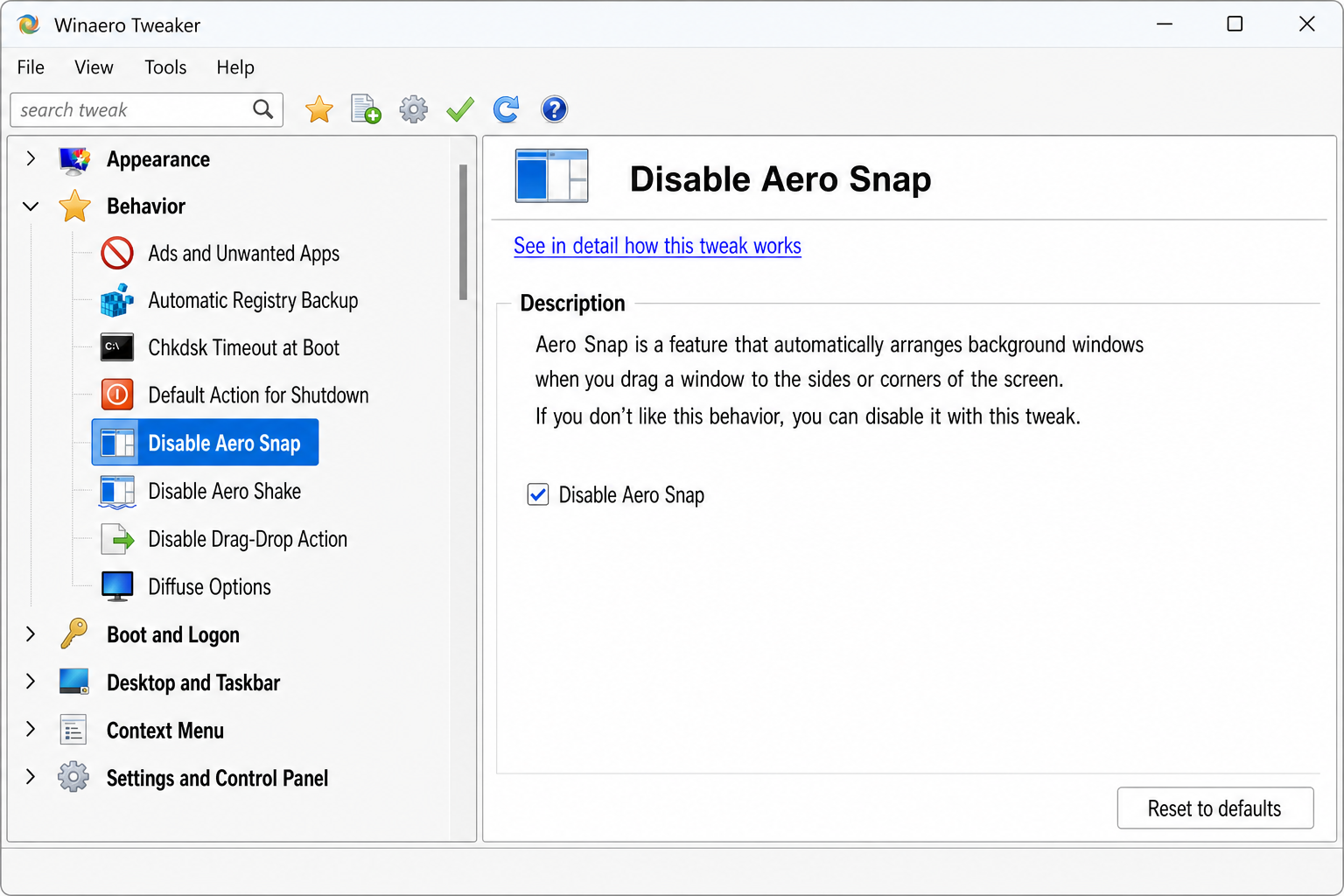Screen dimensions: 1344x896
Task: Click the blue cubes Registry Backup icon
Action: (117, 300)
